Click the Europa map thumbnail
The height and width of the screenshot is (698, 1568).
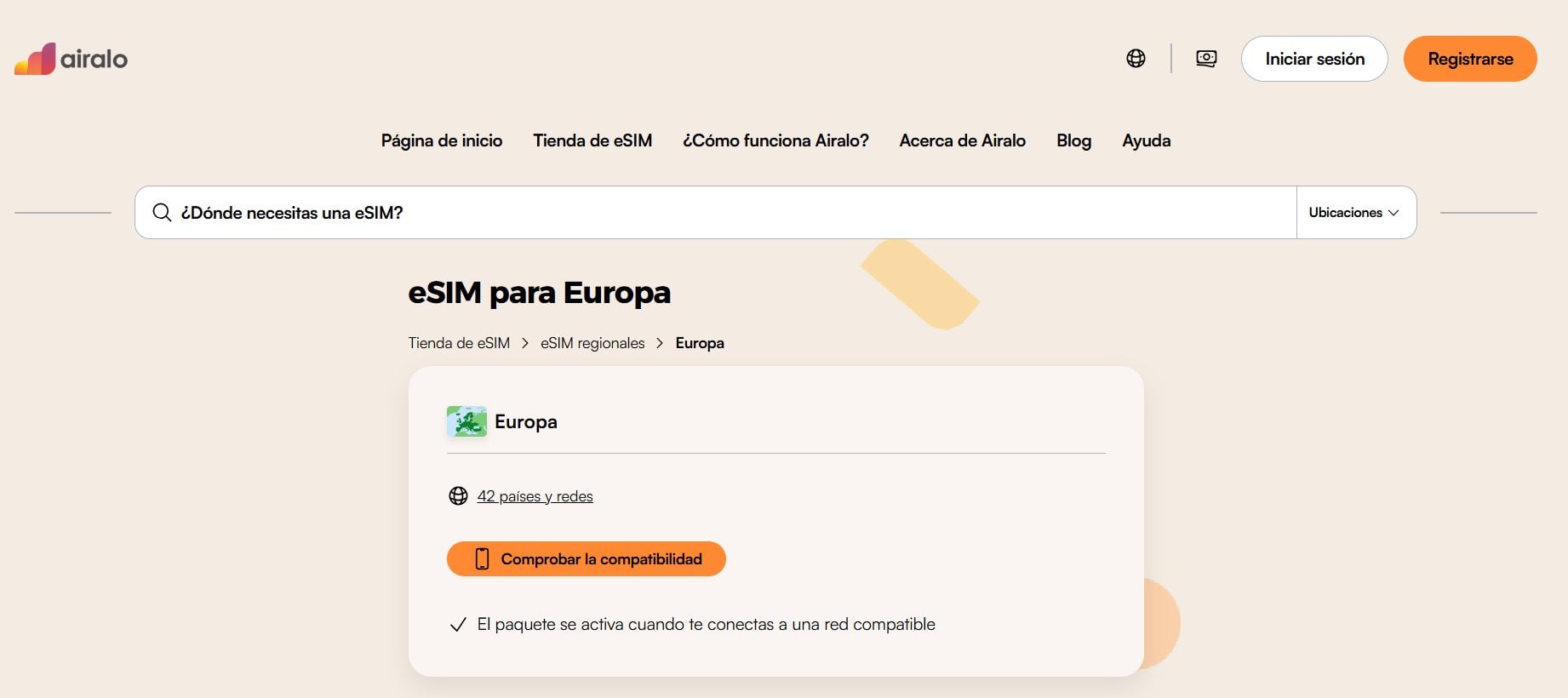[x=466, y=421]
